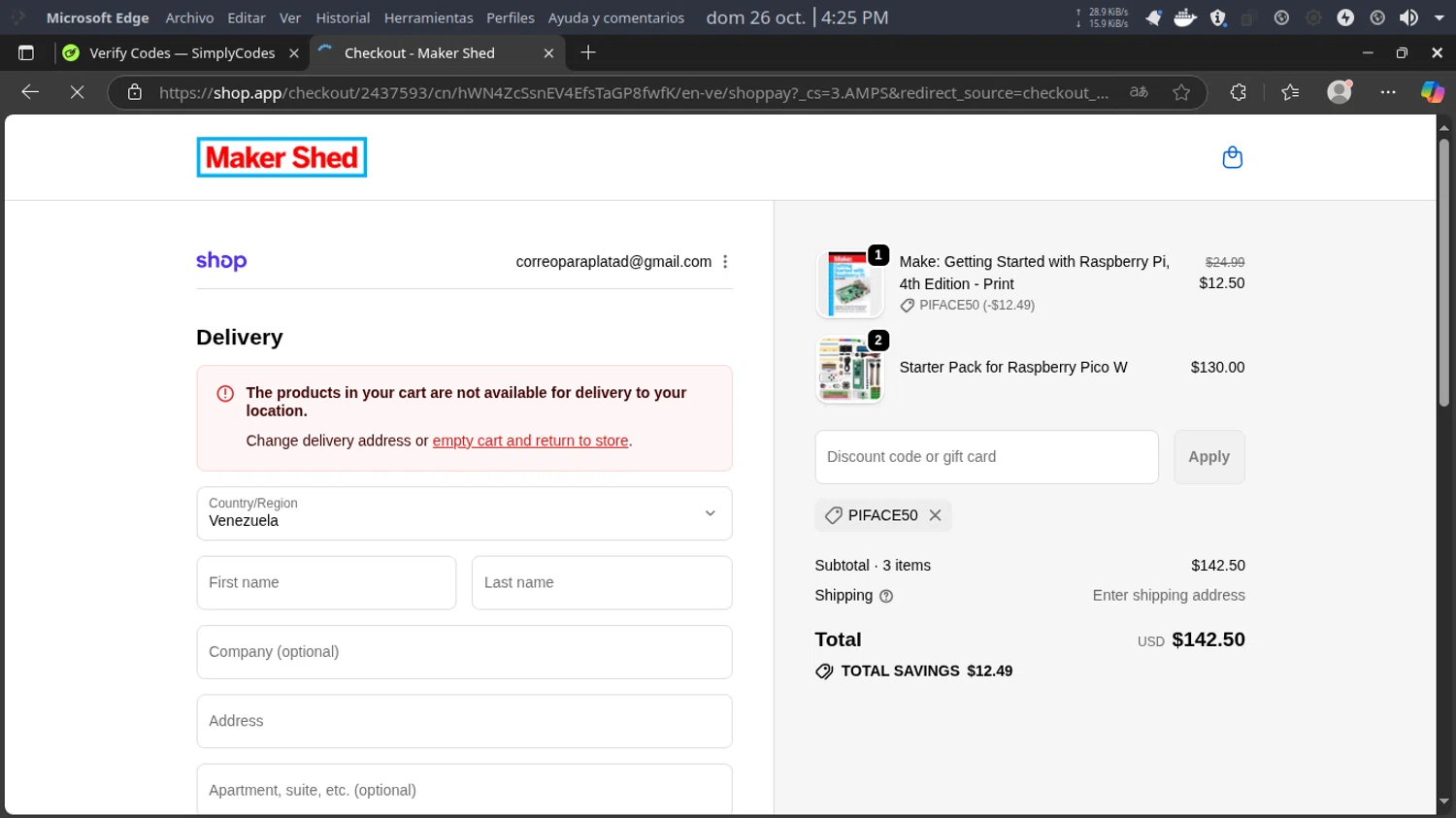The width and height of the screenshot is (1456, 818).
Task: Click the PIFACE50 (-$12.49) line under the book
Action: 967,305
